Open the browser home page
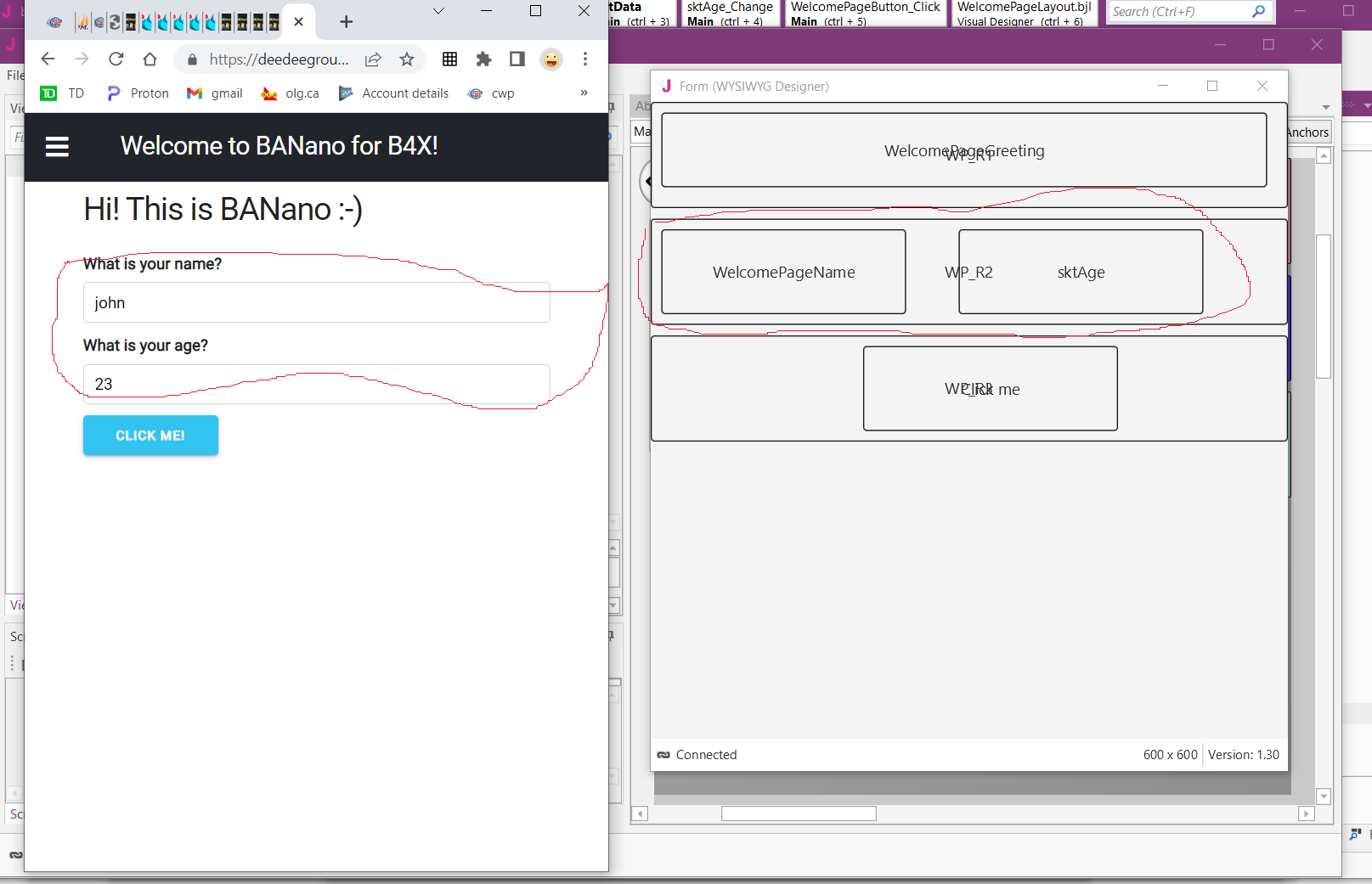Screen dimensions: 1372x884 point(150,59)
